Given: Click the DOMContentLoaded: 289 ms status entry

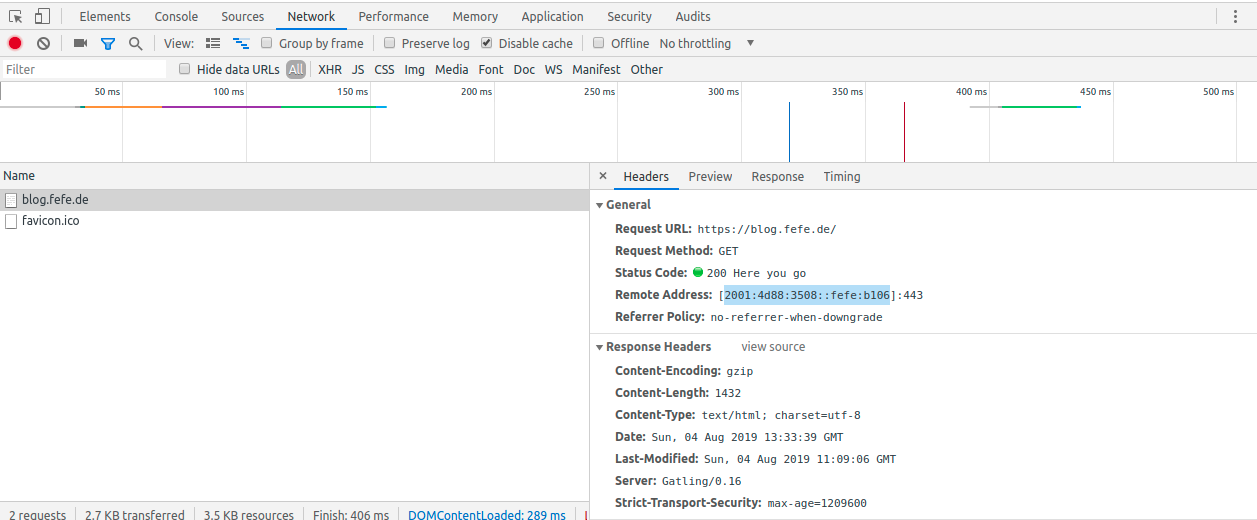Looking at the screenshot, I should (x=487, y=515).
